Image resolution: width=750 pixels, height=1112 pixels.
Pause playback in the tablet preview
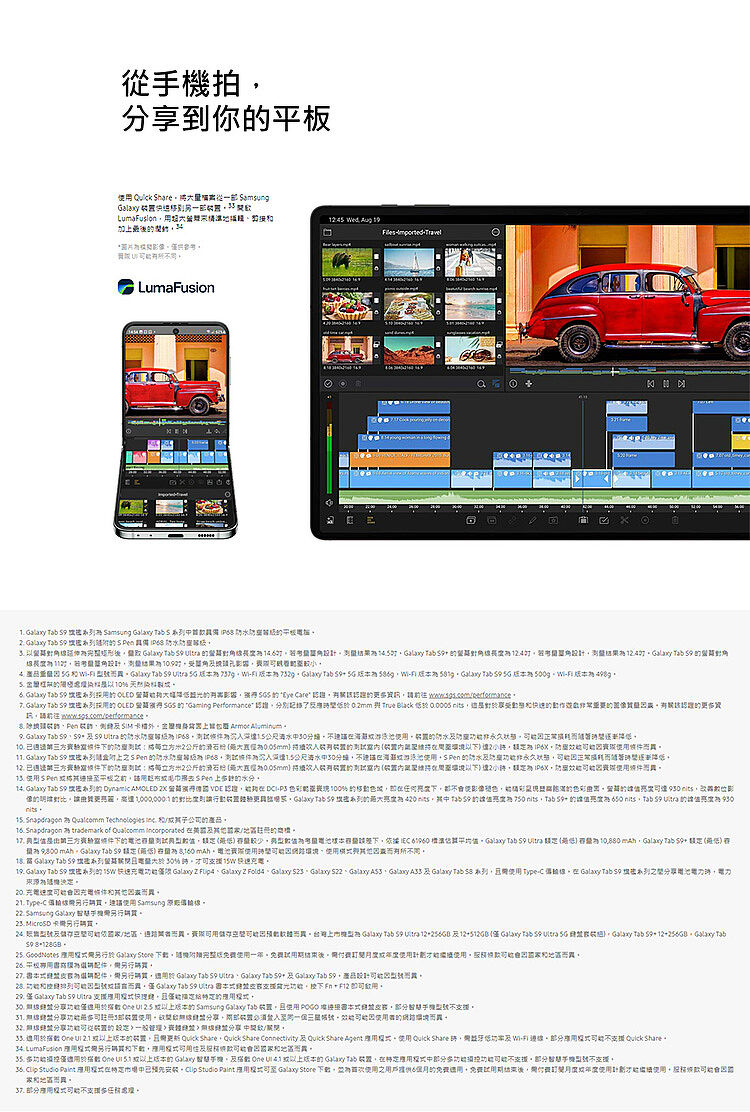point(666,384)
